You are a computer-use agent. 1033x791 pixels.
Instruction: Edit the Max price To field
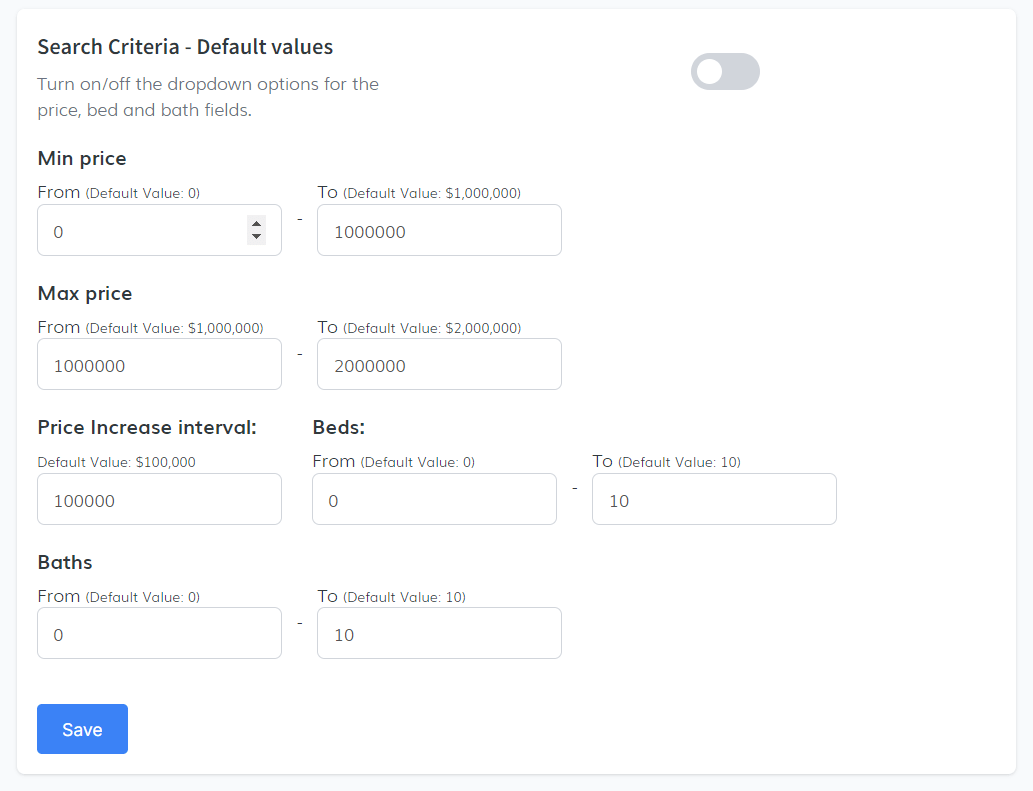point(438,365)
